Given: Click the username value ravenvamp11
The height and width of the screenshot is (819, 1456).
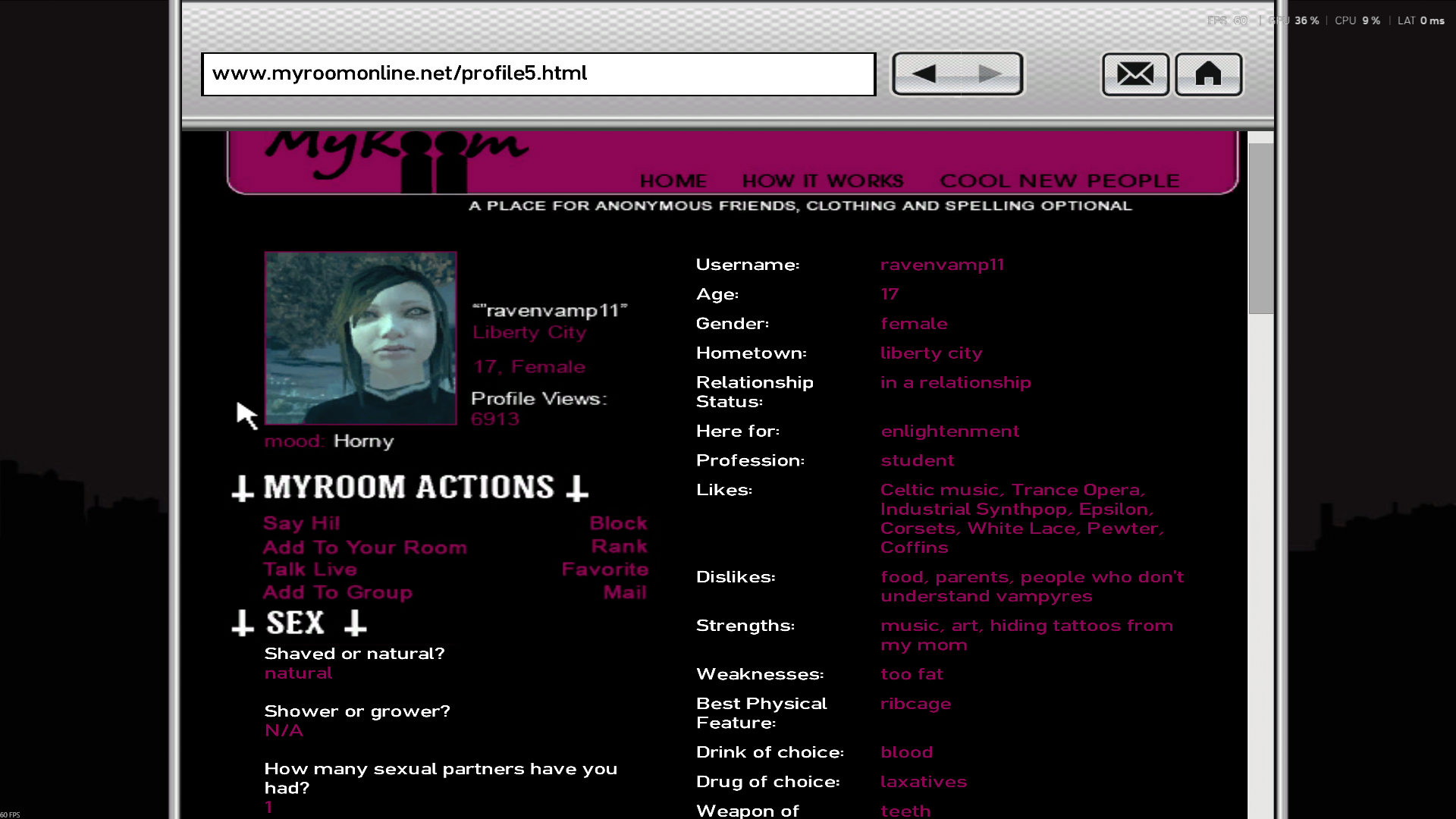Looking at the screenshot, I should 942,265.
